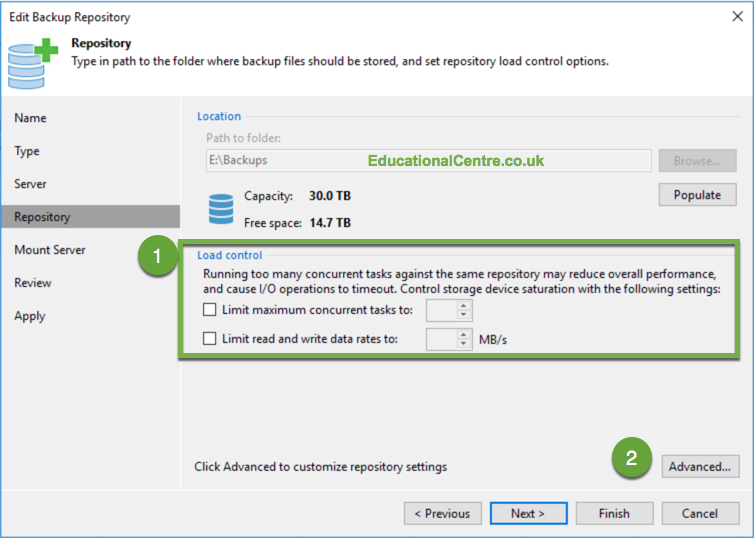Screen dimensions: 754x538
Task: Click the Populate button
Action: point(697,195)
